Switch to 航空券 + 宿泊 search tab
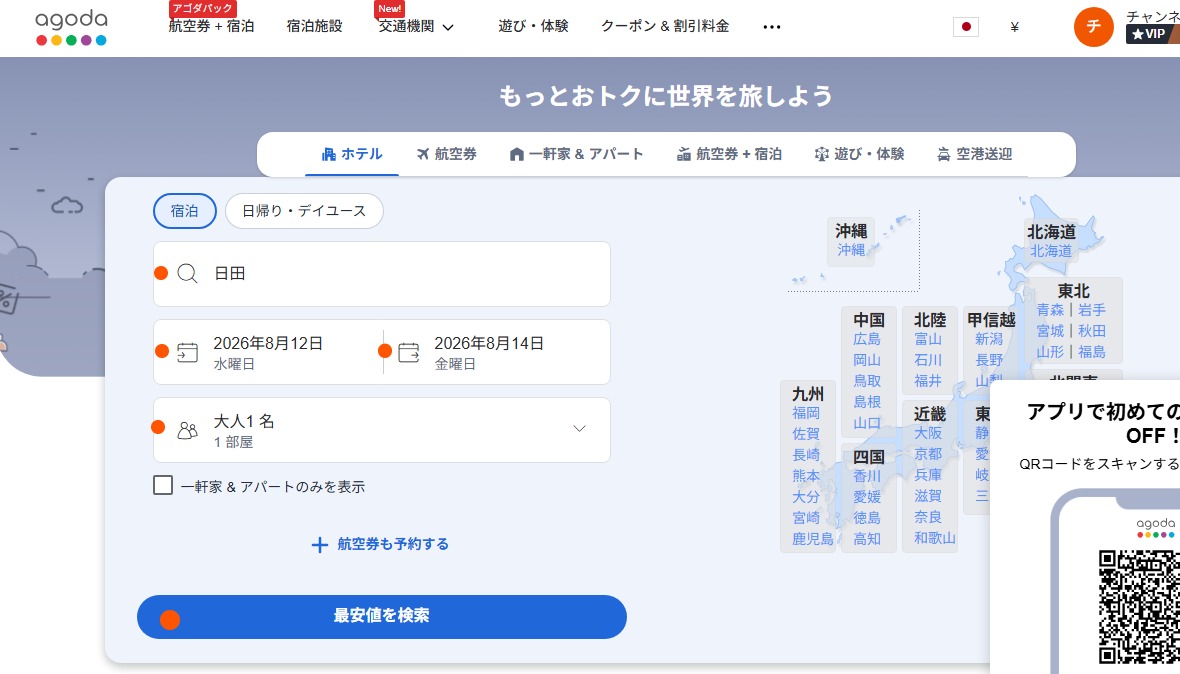1180x674 pixels. pyautogui.click(x=728, y=154)
